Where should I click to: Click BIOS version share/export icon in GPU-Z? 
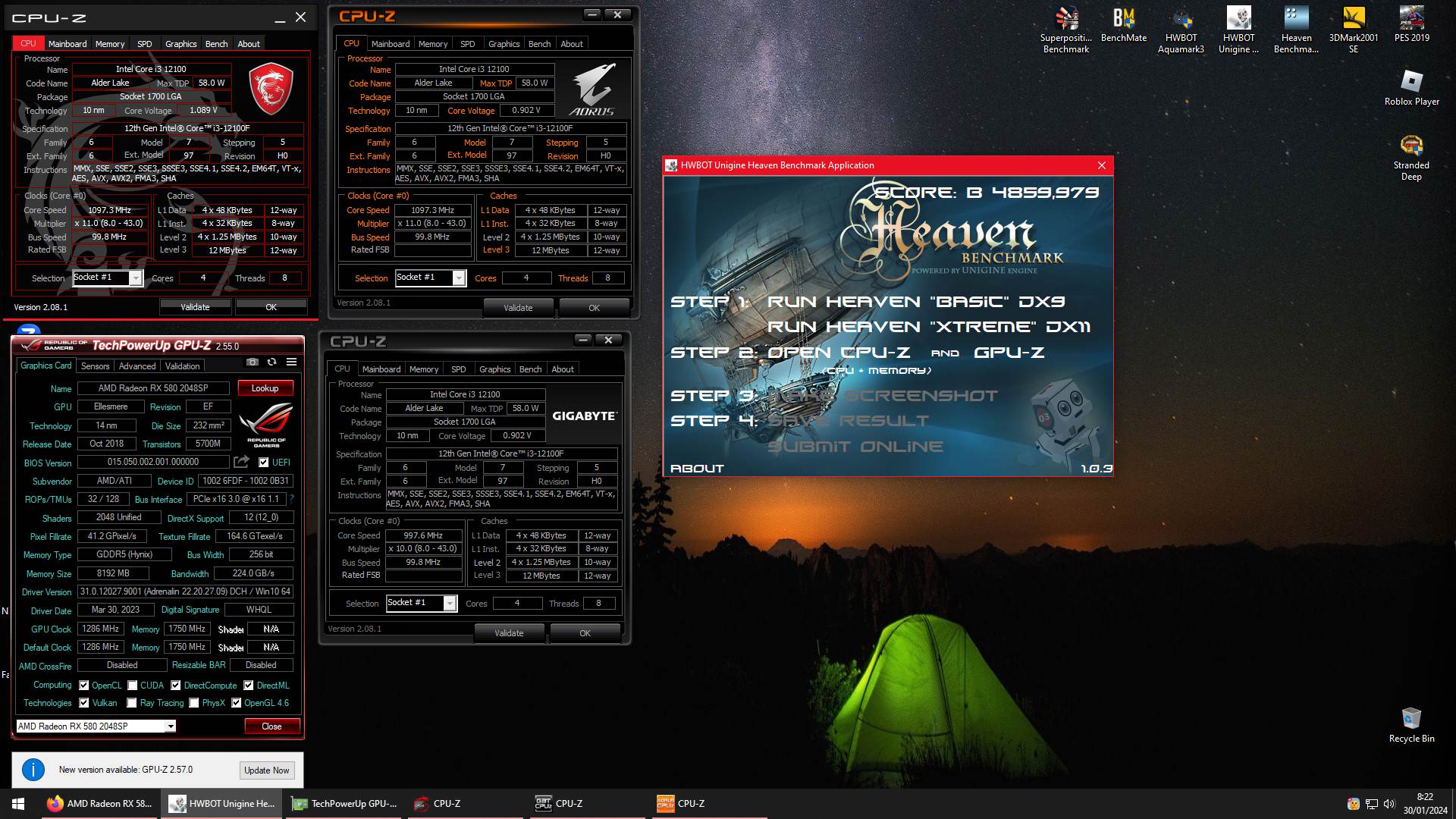[241, 462]
